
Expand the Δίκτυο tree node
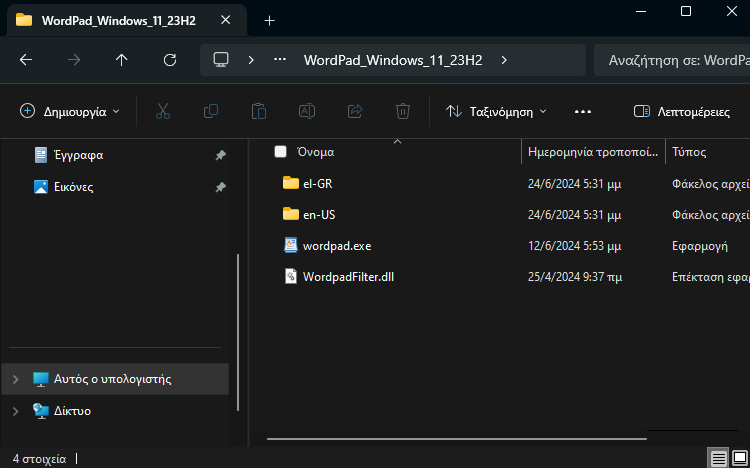click(15, 411)
